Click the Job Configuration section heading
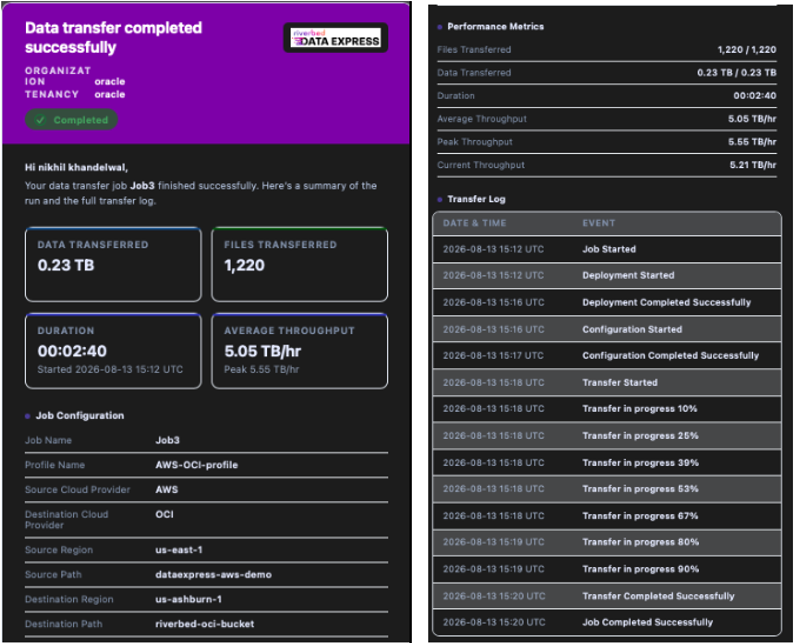The height and width of the screenshot is (643, 794). point(80,416)
